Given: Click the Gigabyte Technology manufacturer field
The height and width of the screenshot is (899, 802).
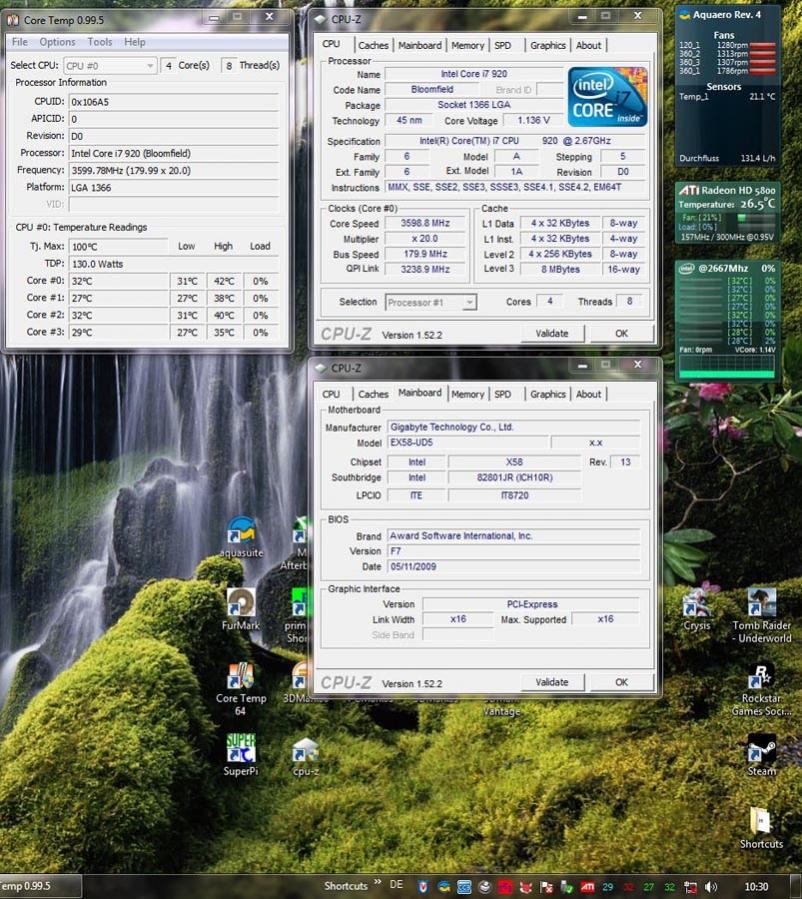Looking at the screenshot, I should click(x=514, y=427).
